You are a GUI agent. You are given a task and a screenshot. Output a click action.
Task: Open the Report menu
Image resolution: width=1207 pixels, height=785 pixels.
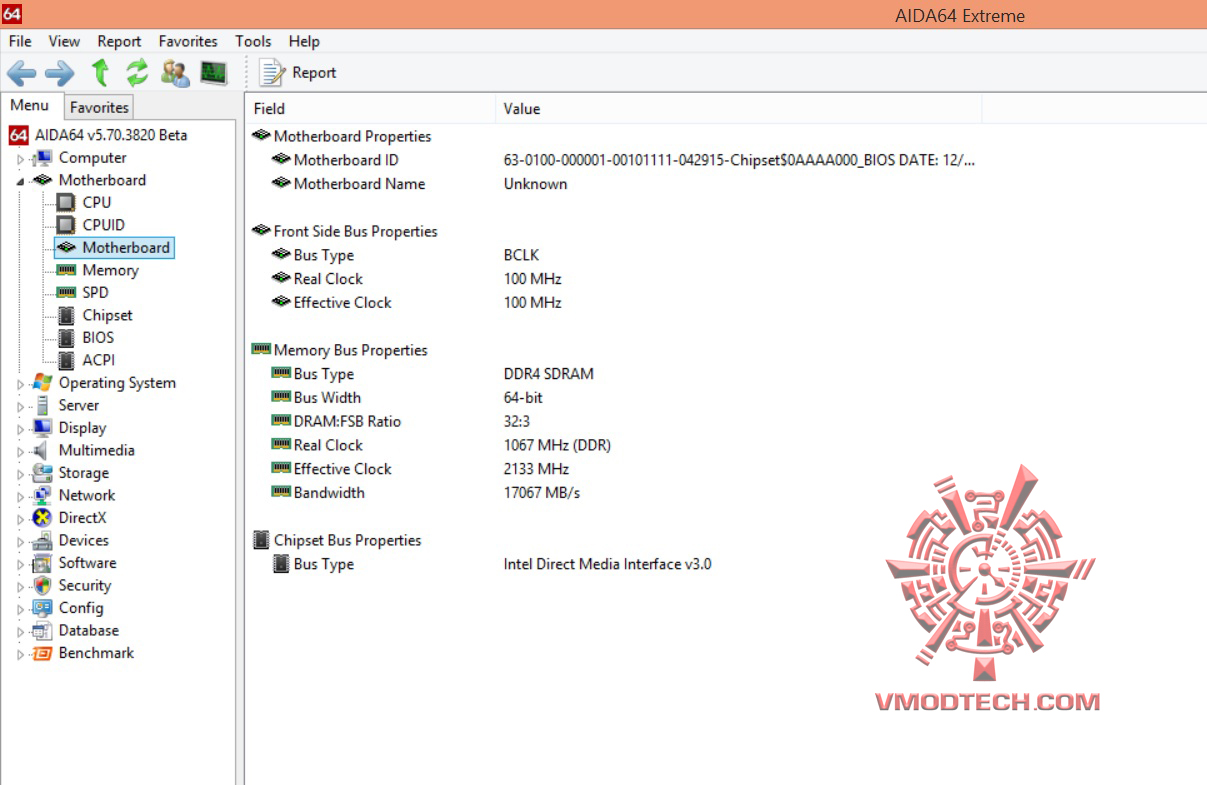coord(119,41)
